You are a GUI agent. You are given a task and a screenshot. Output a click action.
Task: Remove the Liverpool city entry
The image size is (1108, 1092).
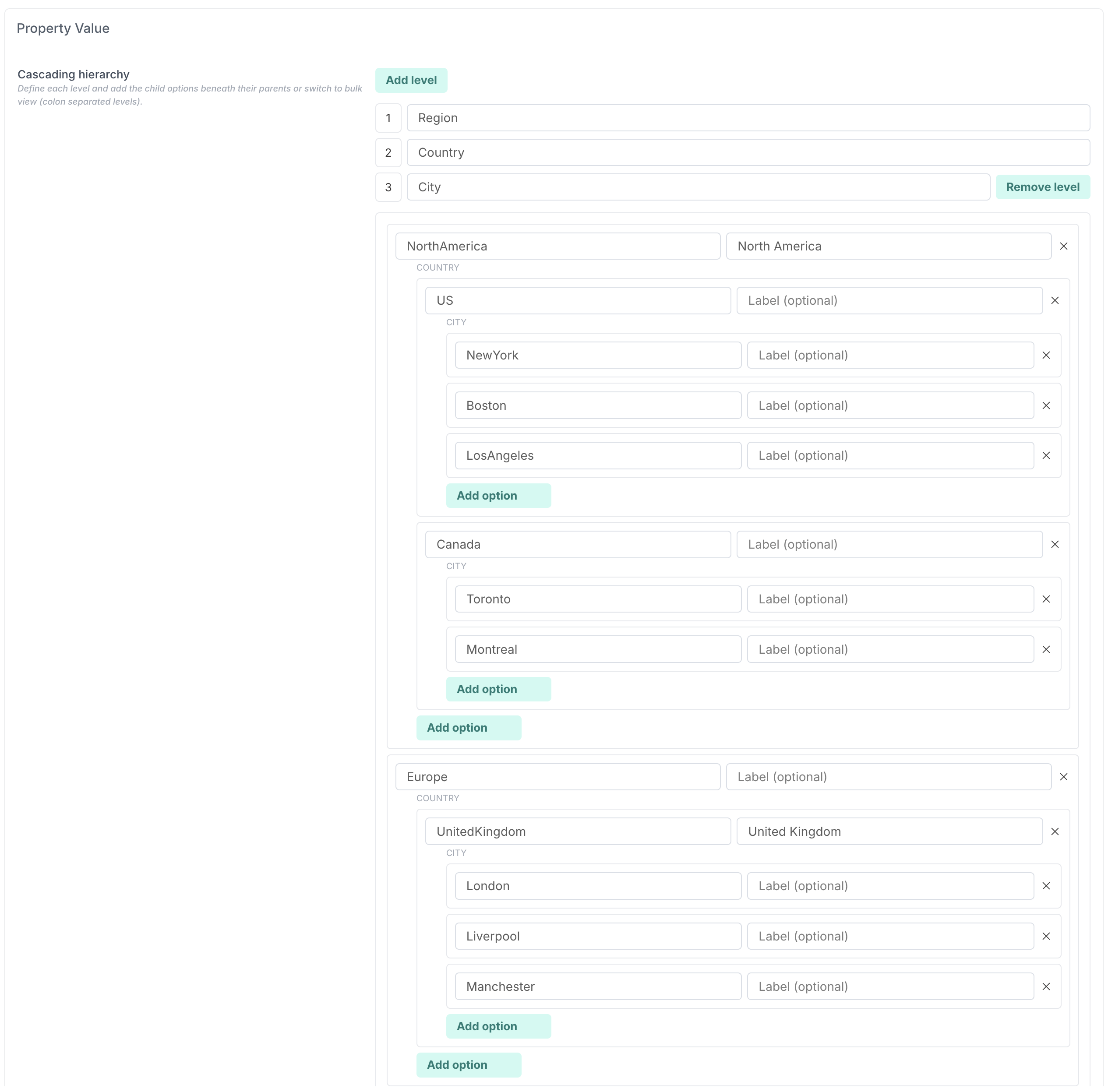pos(1045,936)
